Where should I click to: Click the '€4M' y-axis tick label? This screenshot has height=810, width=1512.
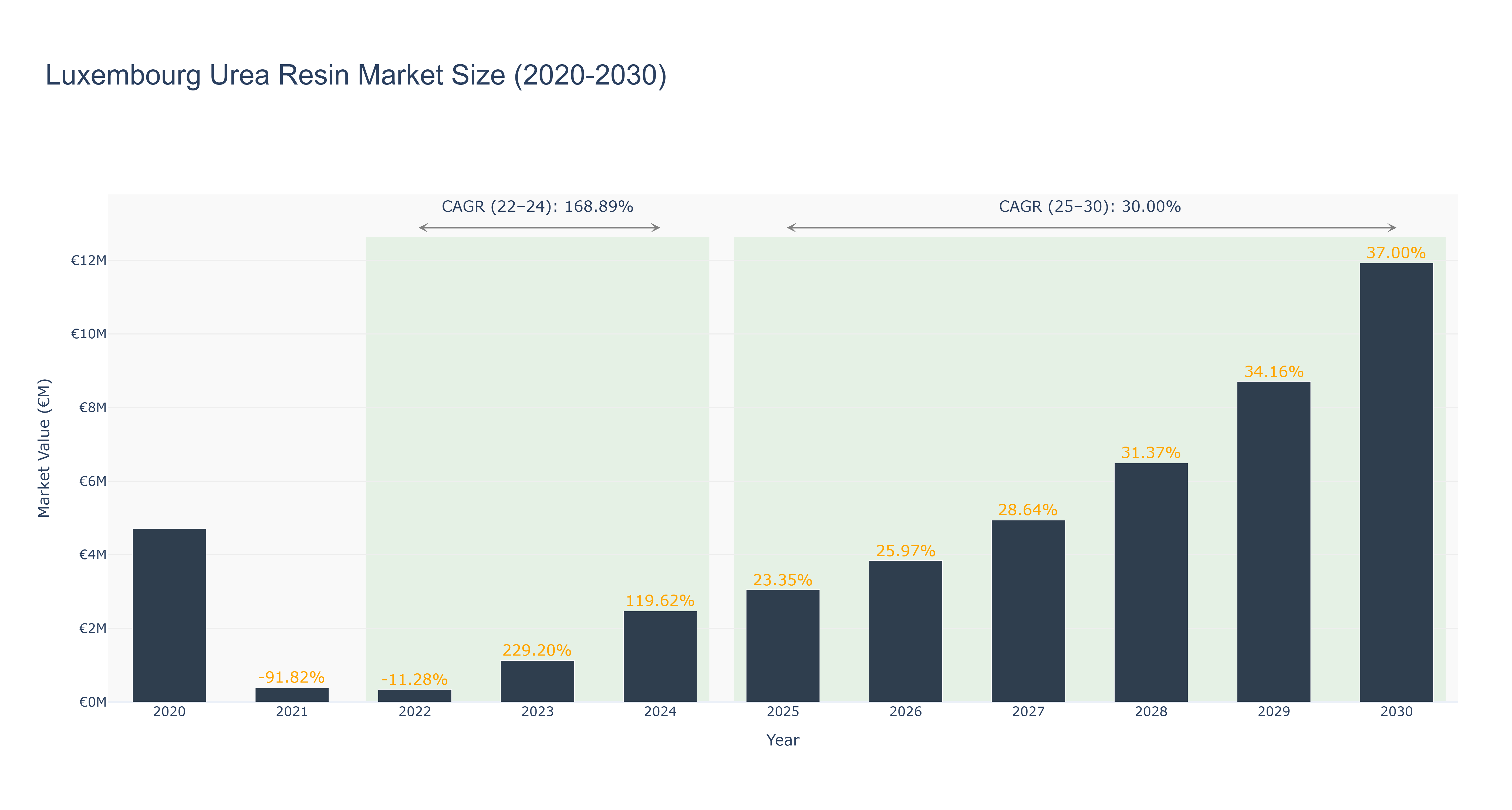click(x=93, y=555)
